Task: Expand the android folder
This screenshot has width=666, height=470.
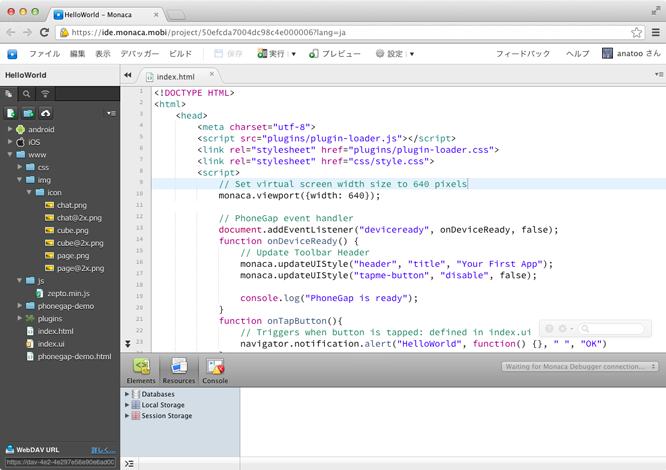Action: click(x=10, y=129)
